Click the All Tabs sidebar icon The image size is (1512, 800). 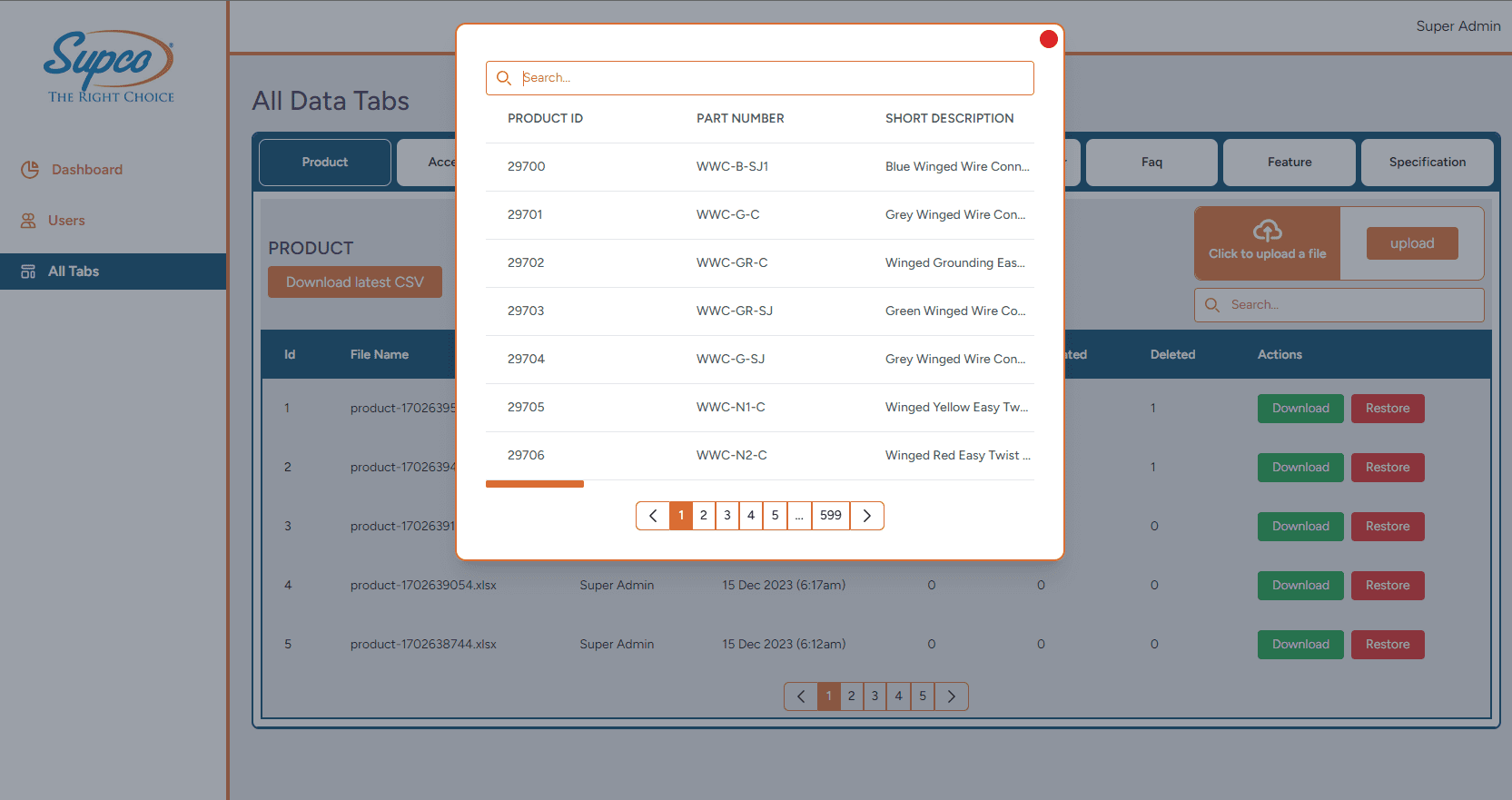(x=28, y=272)
